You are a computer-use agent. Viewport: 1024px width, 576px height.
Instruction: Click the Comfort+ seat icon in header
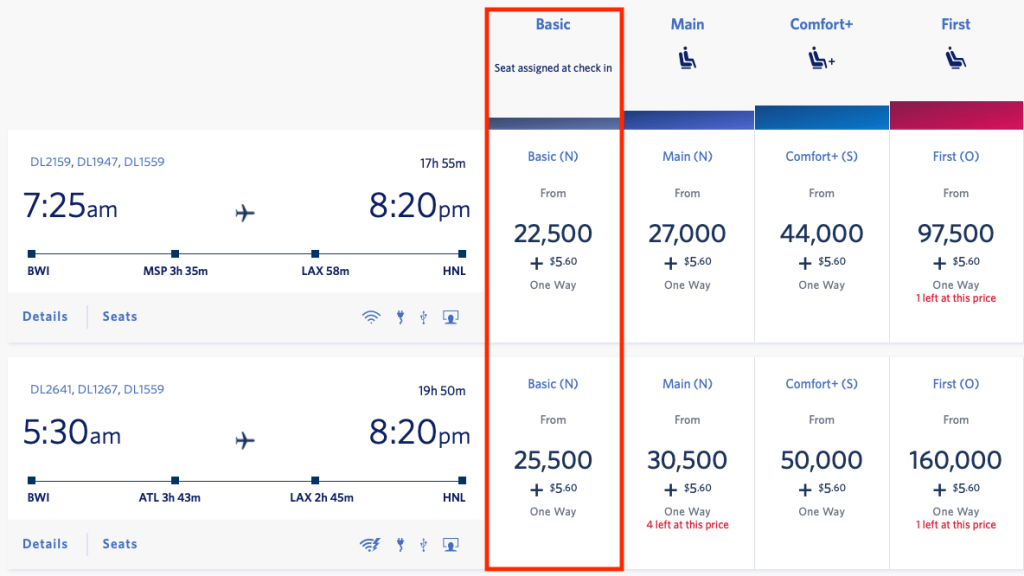[x=821, y=59]
